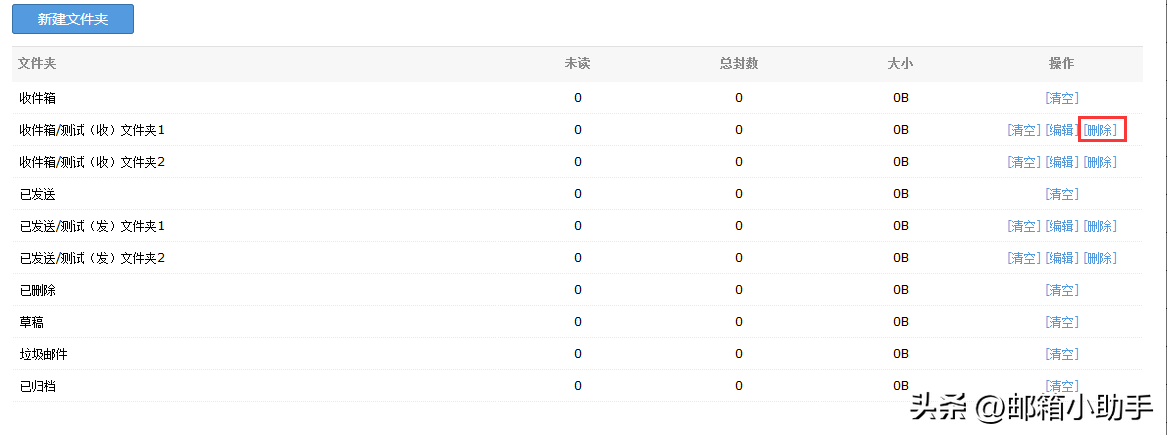Clear the 已发送 folder via 清空

[1061, 194]
